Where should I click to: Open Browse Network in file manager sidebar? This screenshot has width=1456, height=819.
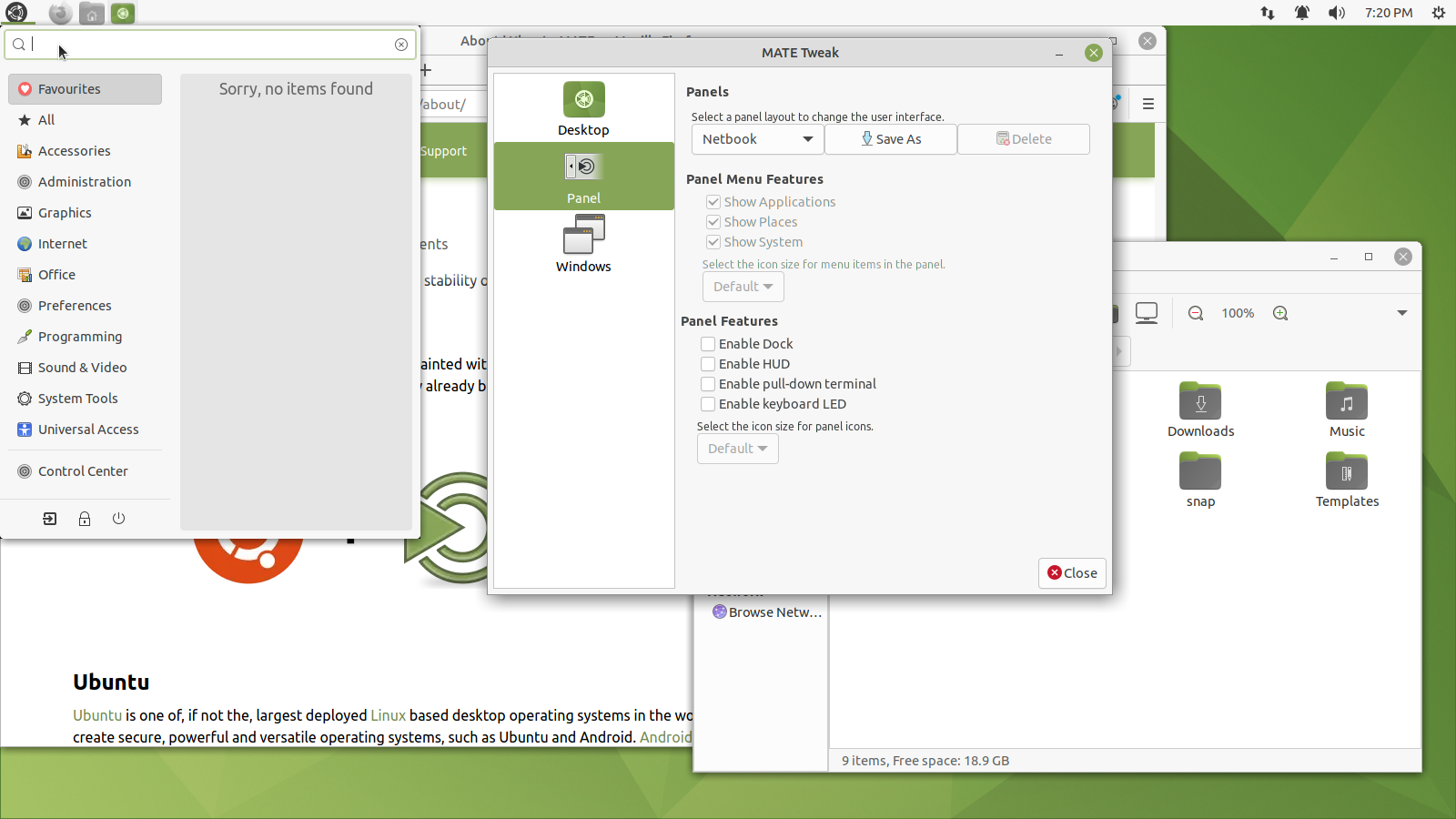coord(767,612)
